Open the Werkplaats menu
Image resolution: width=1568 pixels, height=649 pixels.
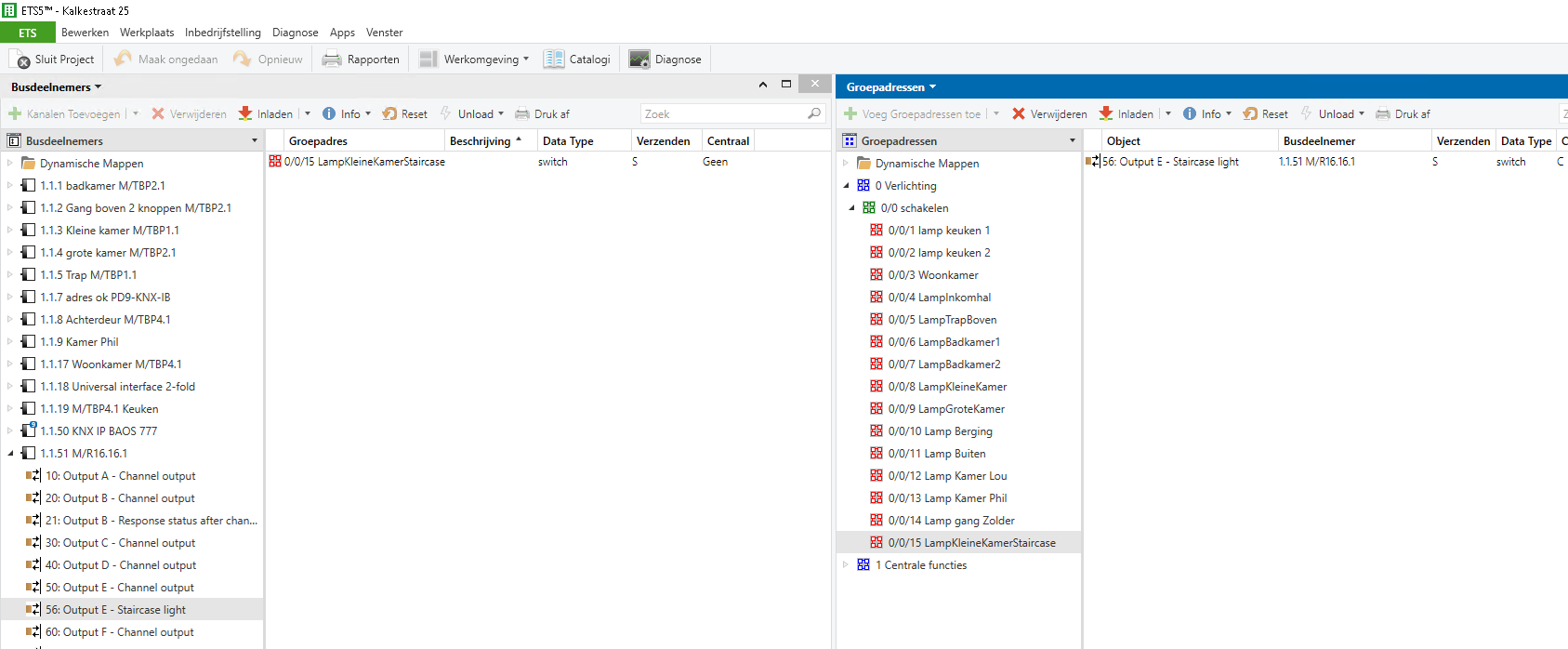(147, 33)
